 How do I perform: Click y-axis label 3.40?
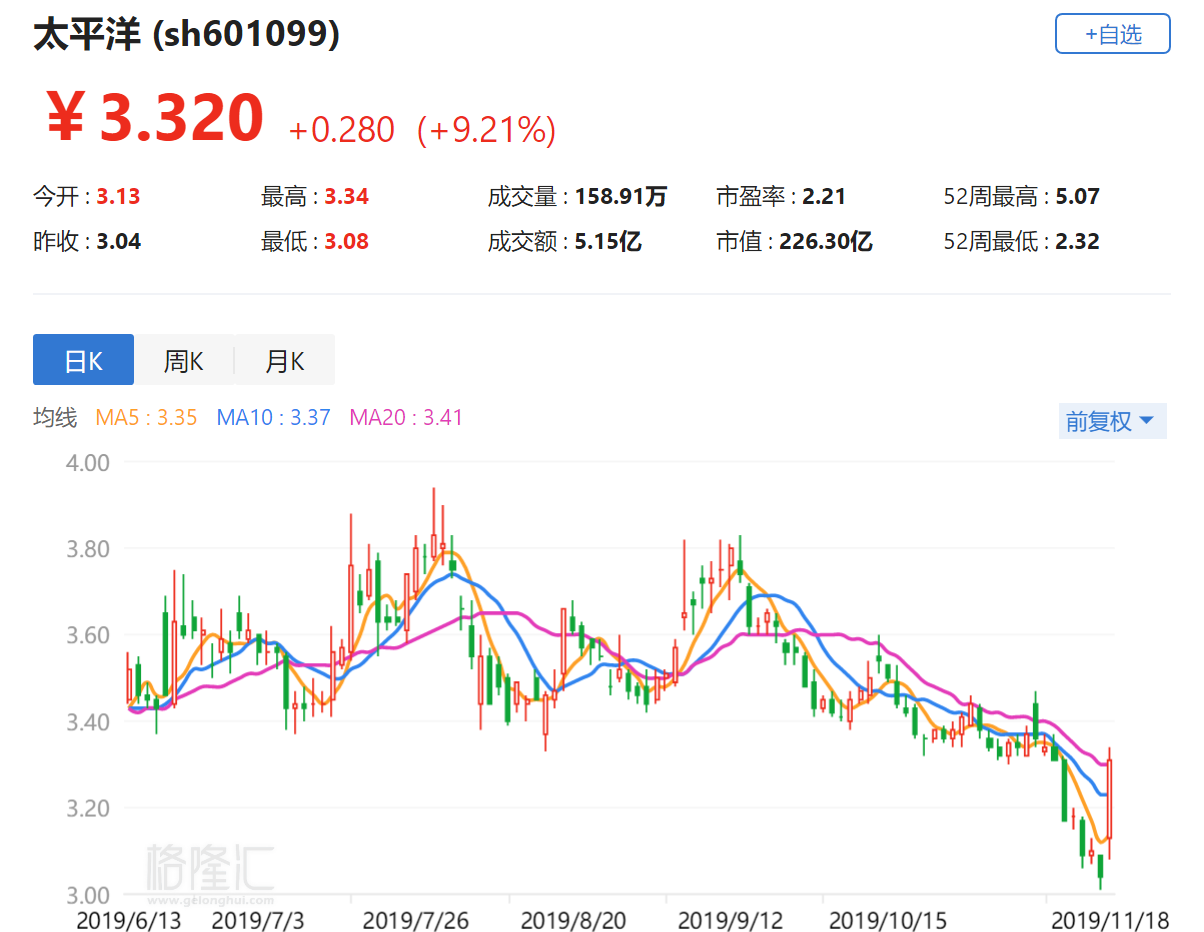coord(89,722)
